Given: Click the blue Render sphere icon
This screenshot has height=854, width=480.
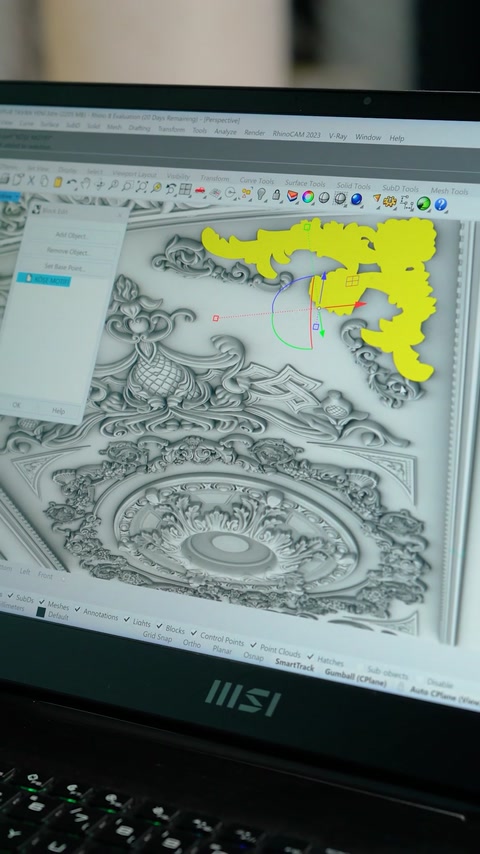Looking at the screenshot, I should [x=357, y=199].
